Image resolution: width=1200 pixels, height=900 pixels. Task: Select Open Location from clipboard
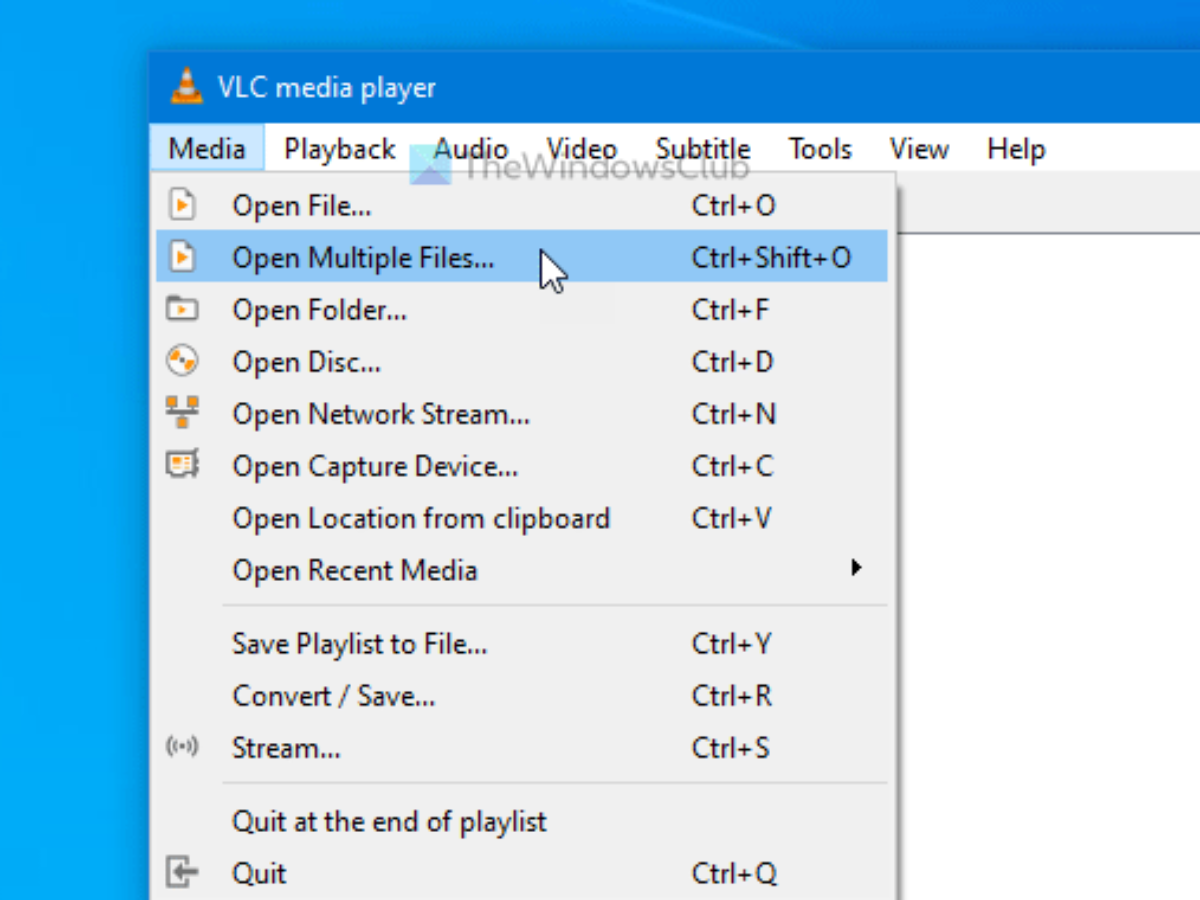click(x=420, y=518)
